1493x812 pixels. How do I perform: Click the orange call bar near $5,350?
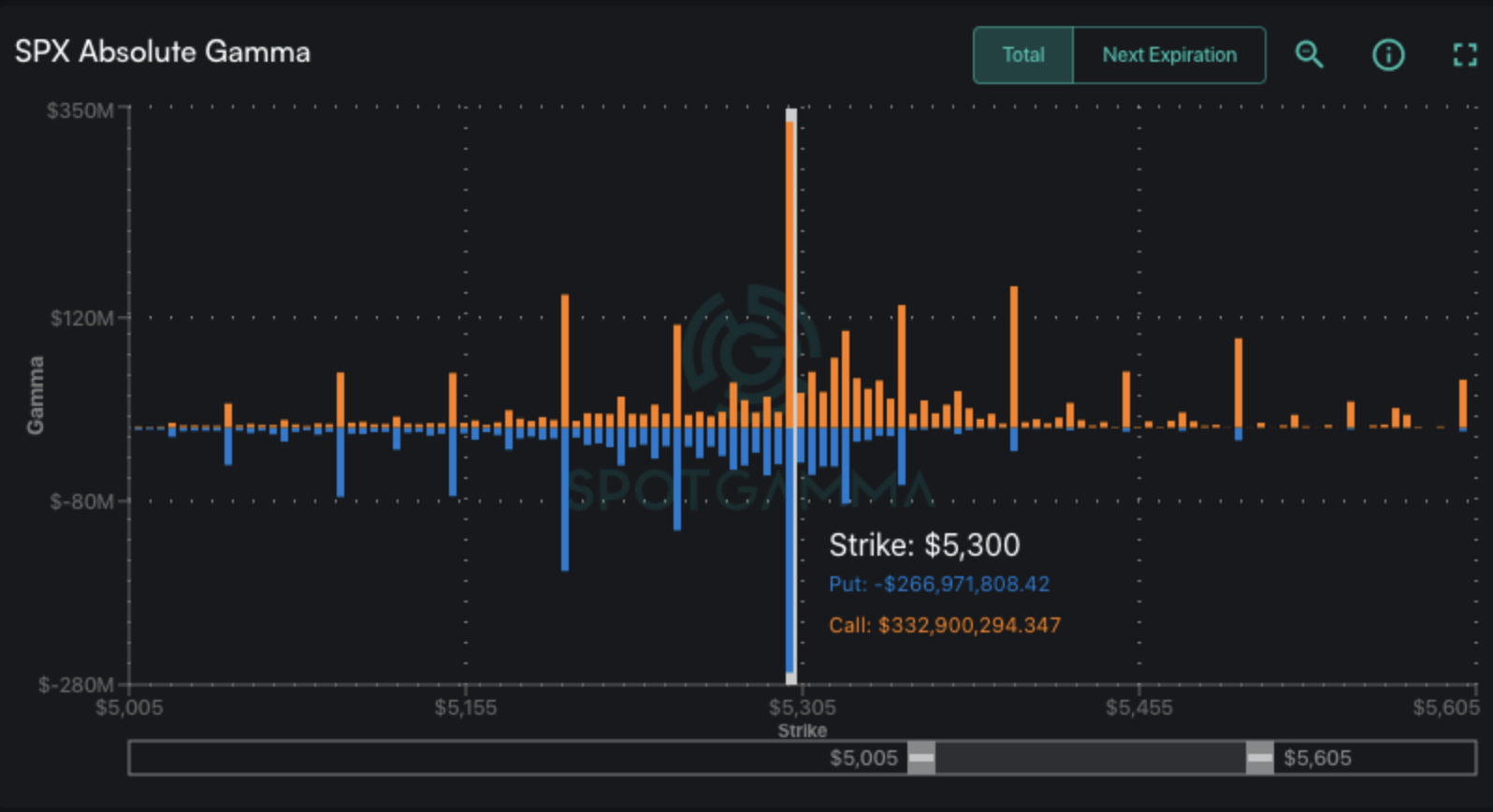click(x=902, y=365)
